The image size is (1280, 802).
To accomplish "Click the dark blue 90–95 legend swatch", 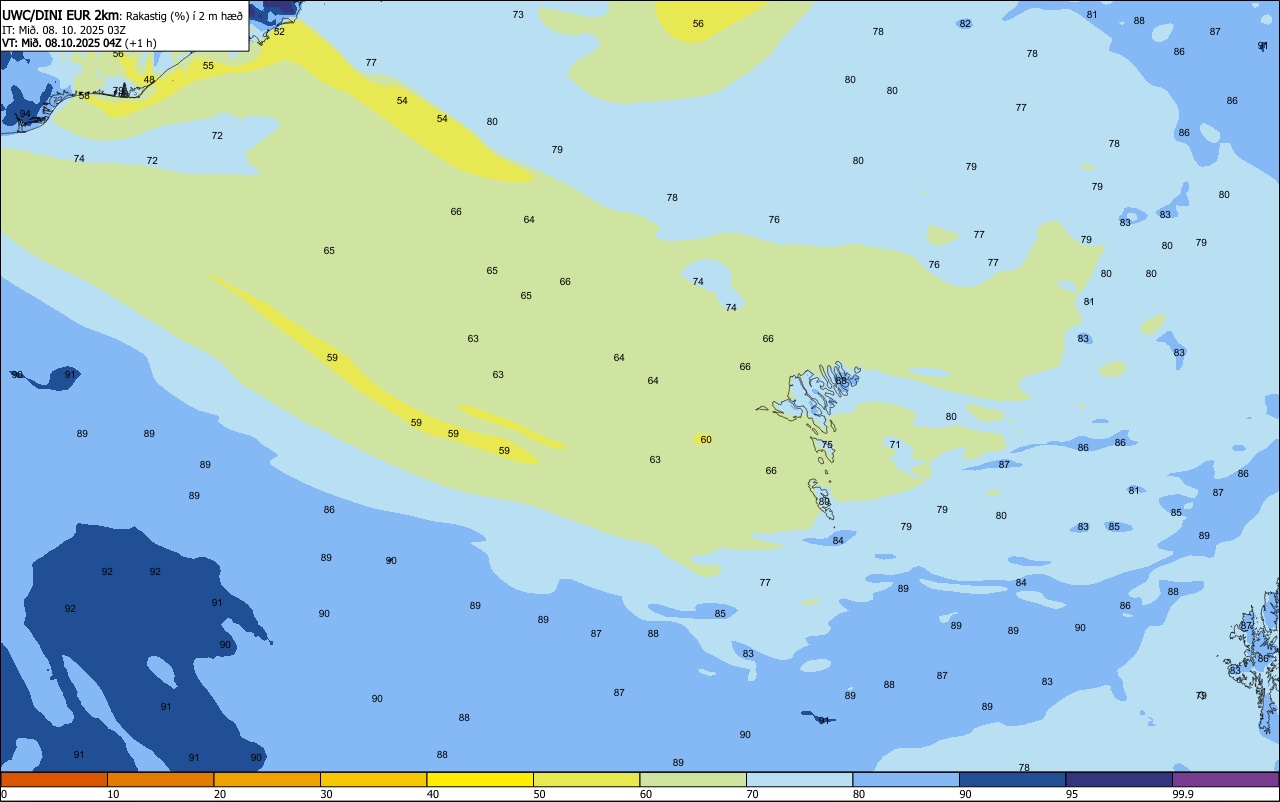I will click(x=1012, y=779).
